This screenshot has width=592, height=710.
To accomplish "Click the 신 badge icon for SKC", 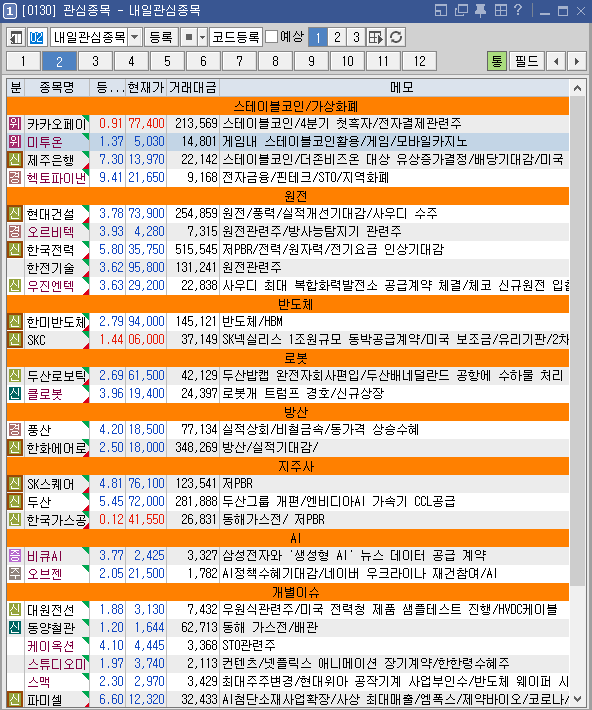I will [x=15, y=339].
